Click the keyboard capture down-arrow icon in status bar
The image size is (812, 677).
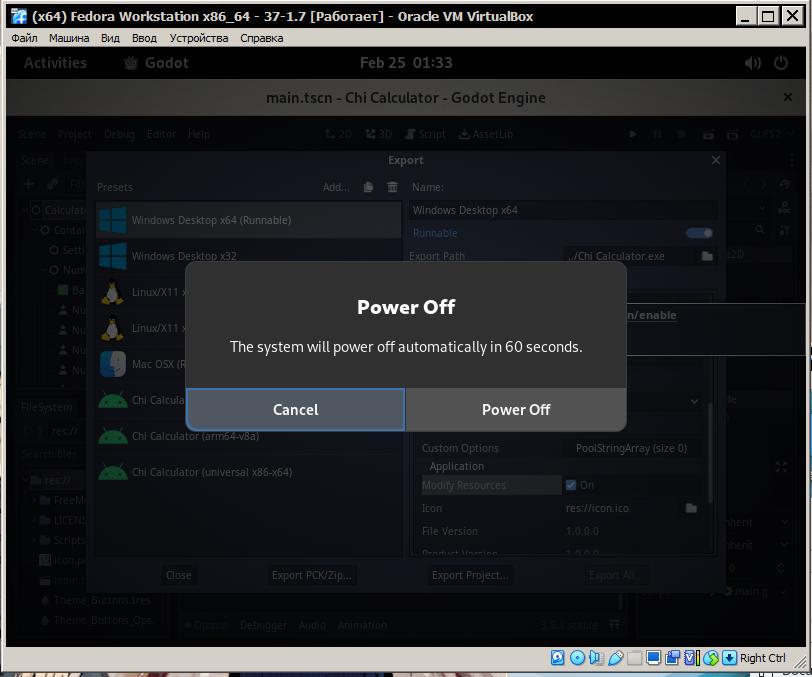point(729,657)
